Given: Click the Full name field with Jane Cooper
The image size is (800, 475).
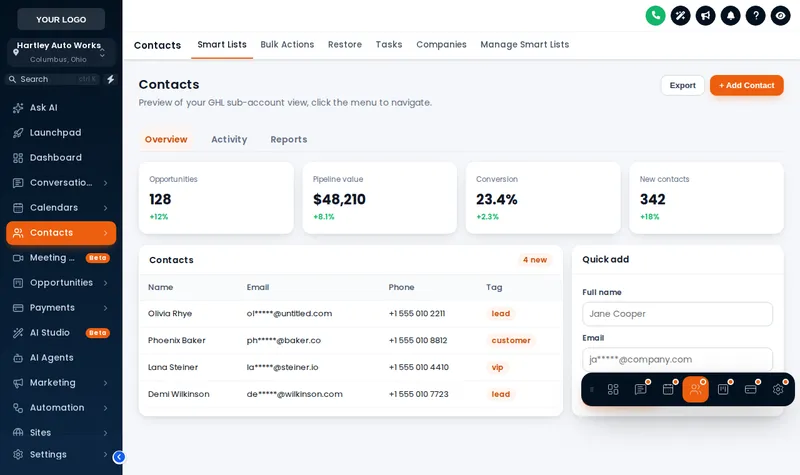Looking at the screenshot, I should tap(677, 314).
